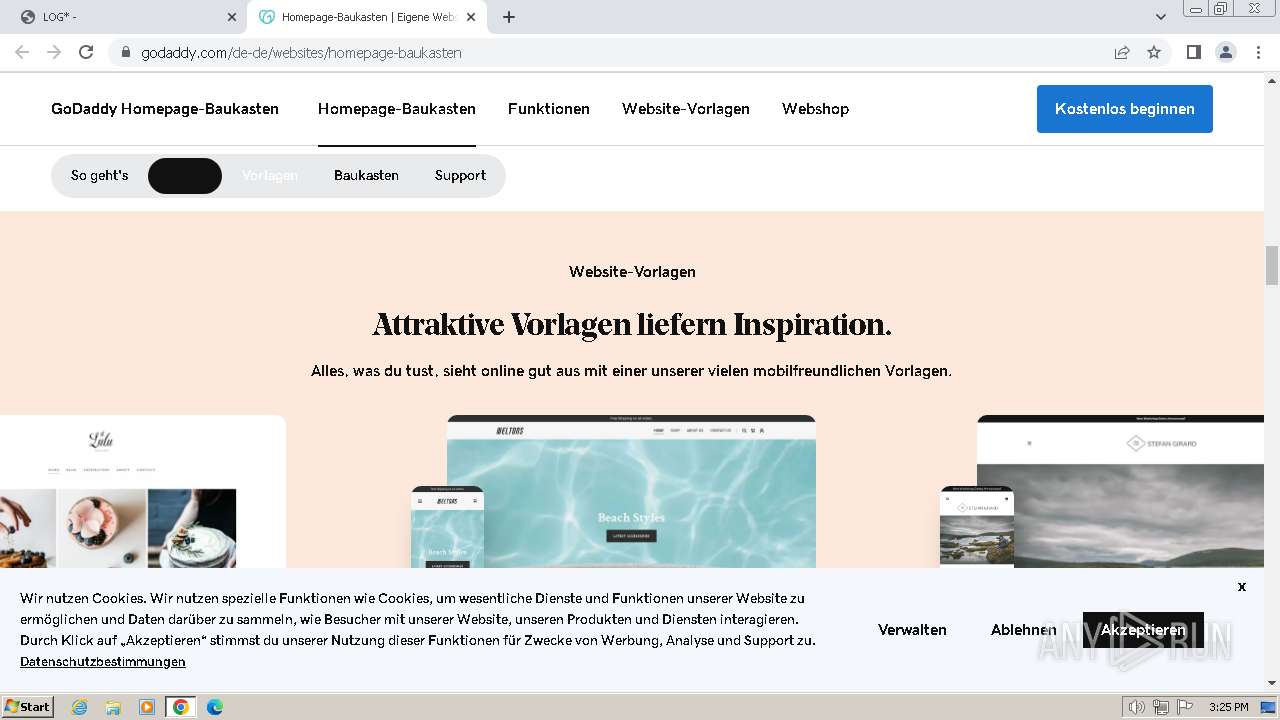Open the network tray icon
Viewport: 1280px width, 720px height.
1161,707
